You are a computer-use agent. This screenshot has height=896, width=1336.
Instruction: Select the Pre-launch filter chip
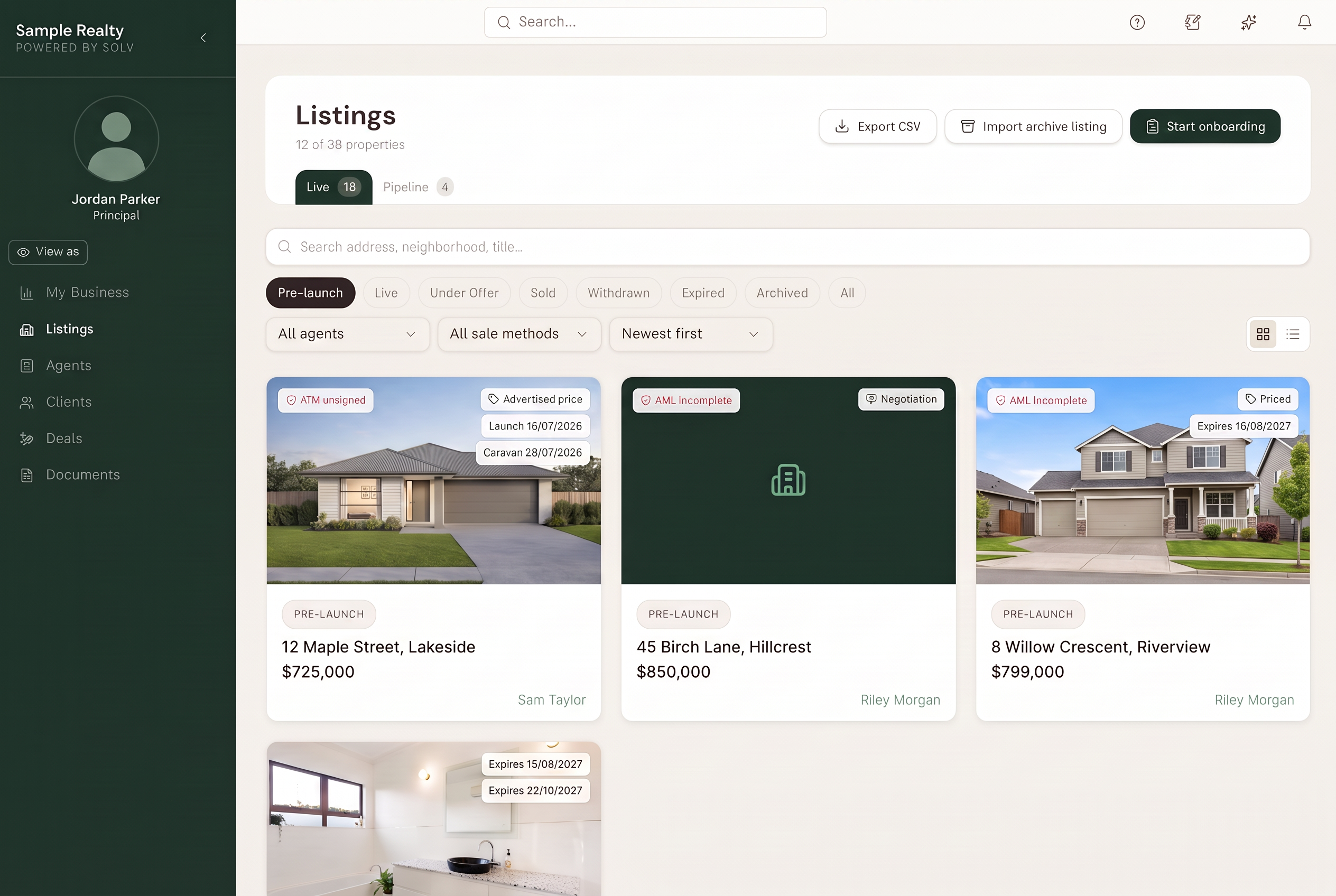[310, 293]
